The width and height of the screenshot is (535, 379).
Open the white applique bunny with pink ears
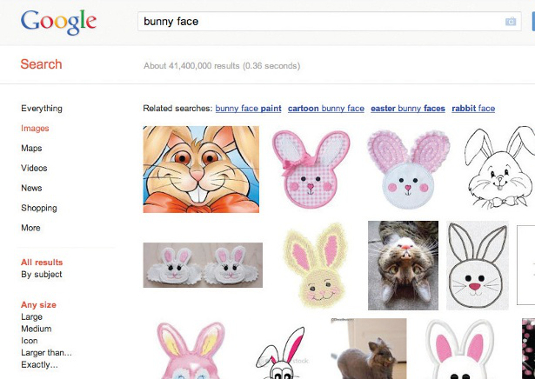click(x=460, y=349)
